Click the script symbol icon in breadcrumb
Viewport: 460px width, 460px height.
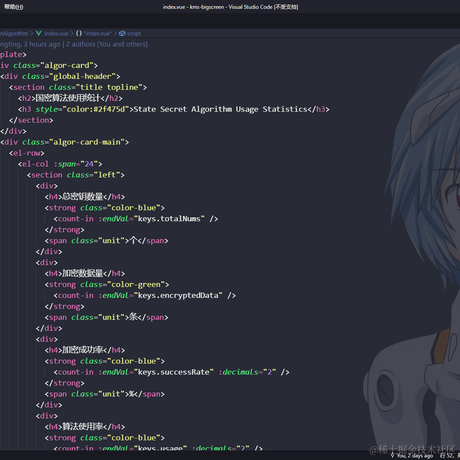[x=122, y=33]
